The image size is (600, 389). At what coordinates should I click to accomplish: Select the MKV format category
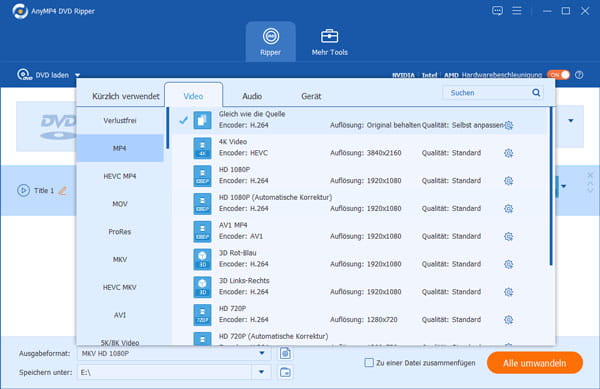[120, 259]
